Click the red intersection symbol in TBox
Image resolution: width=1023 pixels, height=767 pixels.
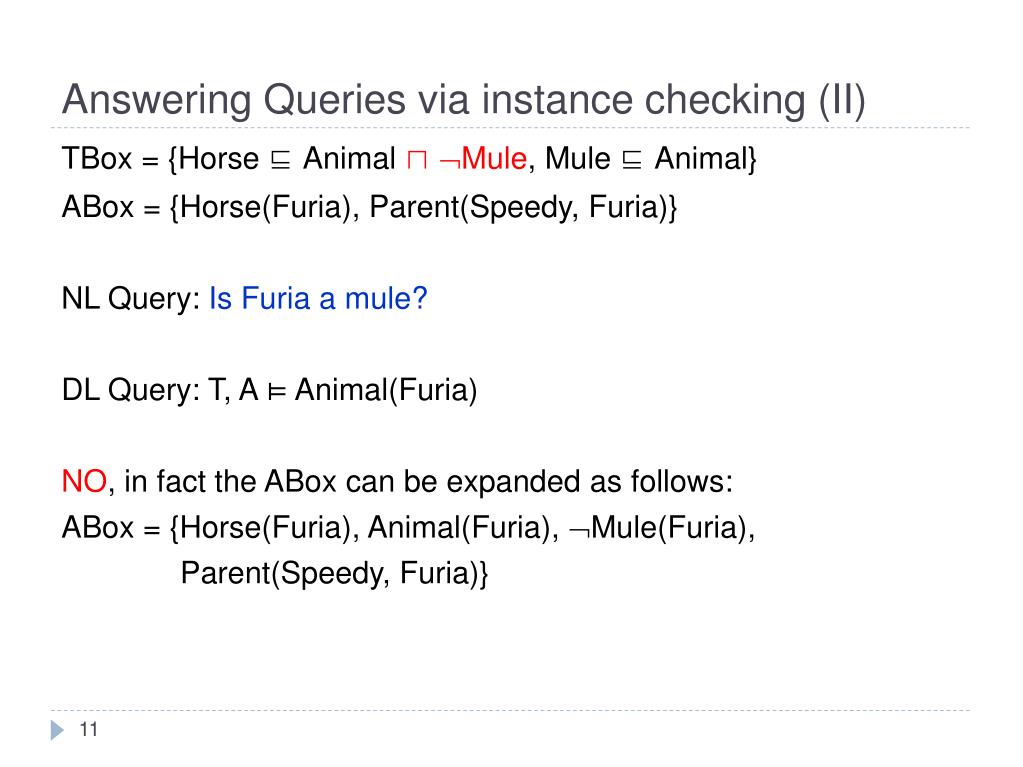click(x=417, y=160)
